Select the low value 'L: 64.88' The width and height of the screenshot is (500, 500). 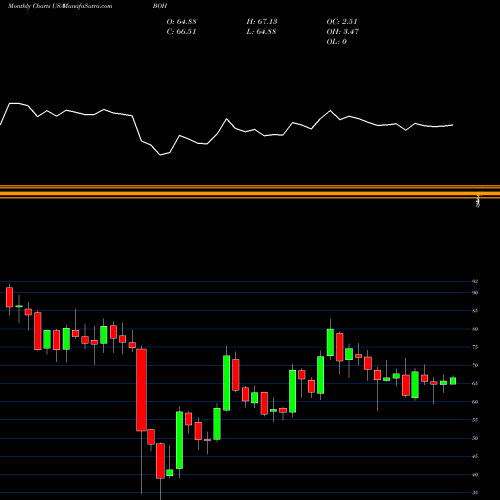tap(261, 32)
